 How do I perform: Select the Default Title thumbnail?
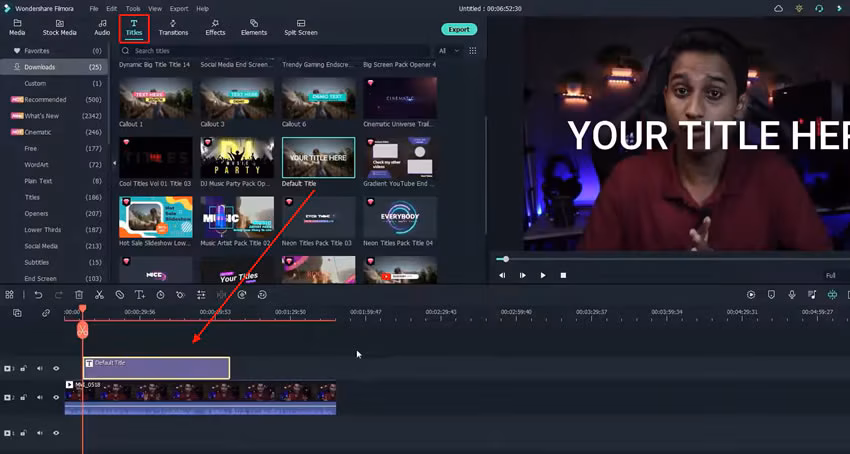coord(319,157)
